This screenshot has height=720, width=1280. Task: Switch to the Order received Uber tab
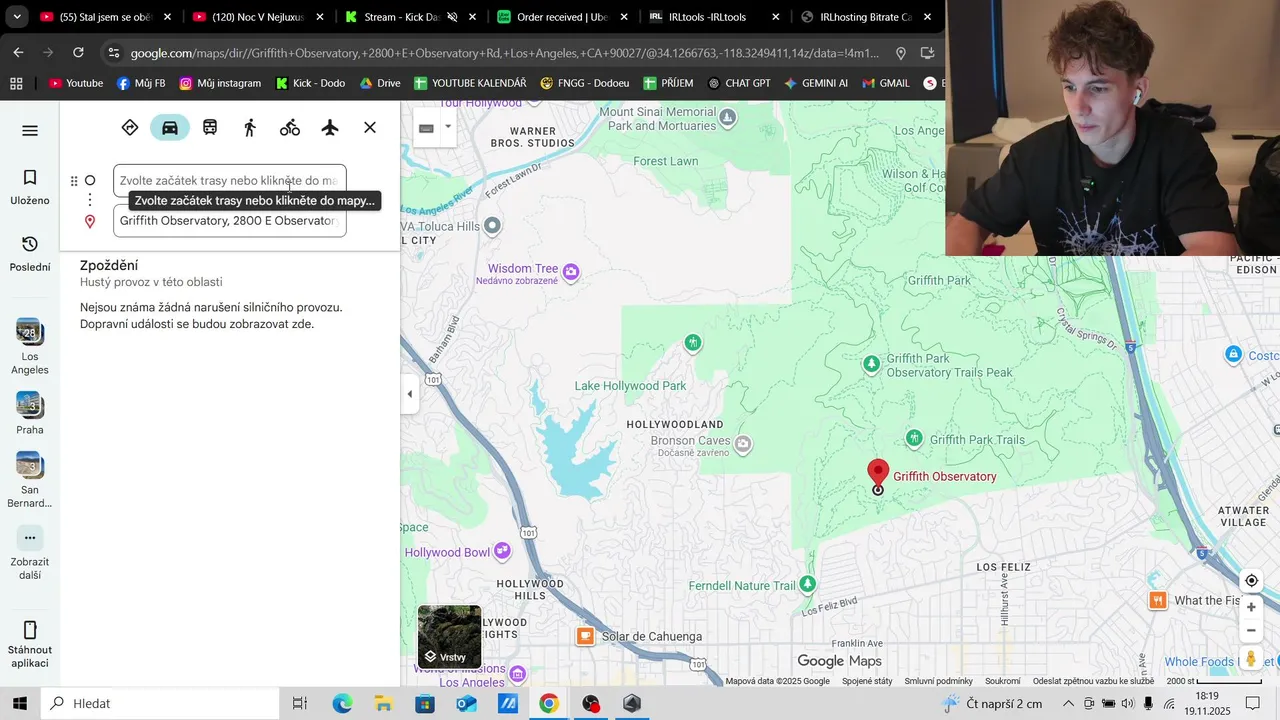pyautogui.click(x=562, y=17)
